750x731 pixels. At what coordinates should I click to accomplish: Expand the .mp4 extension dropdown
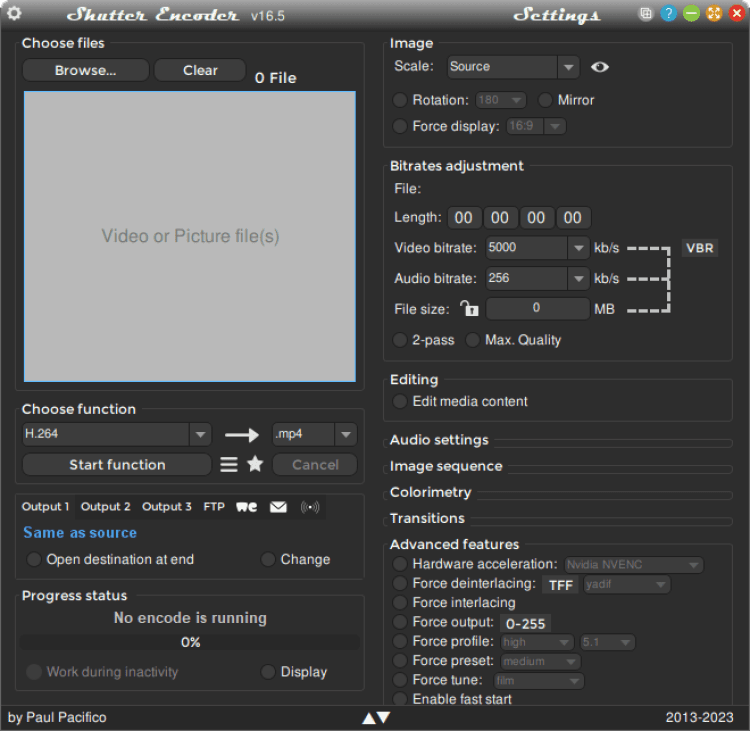pyautogui.click(x=346, y=434)
